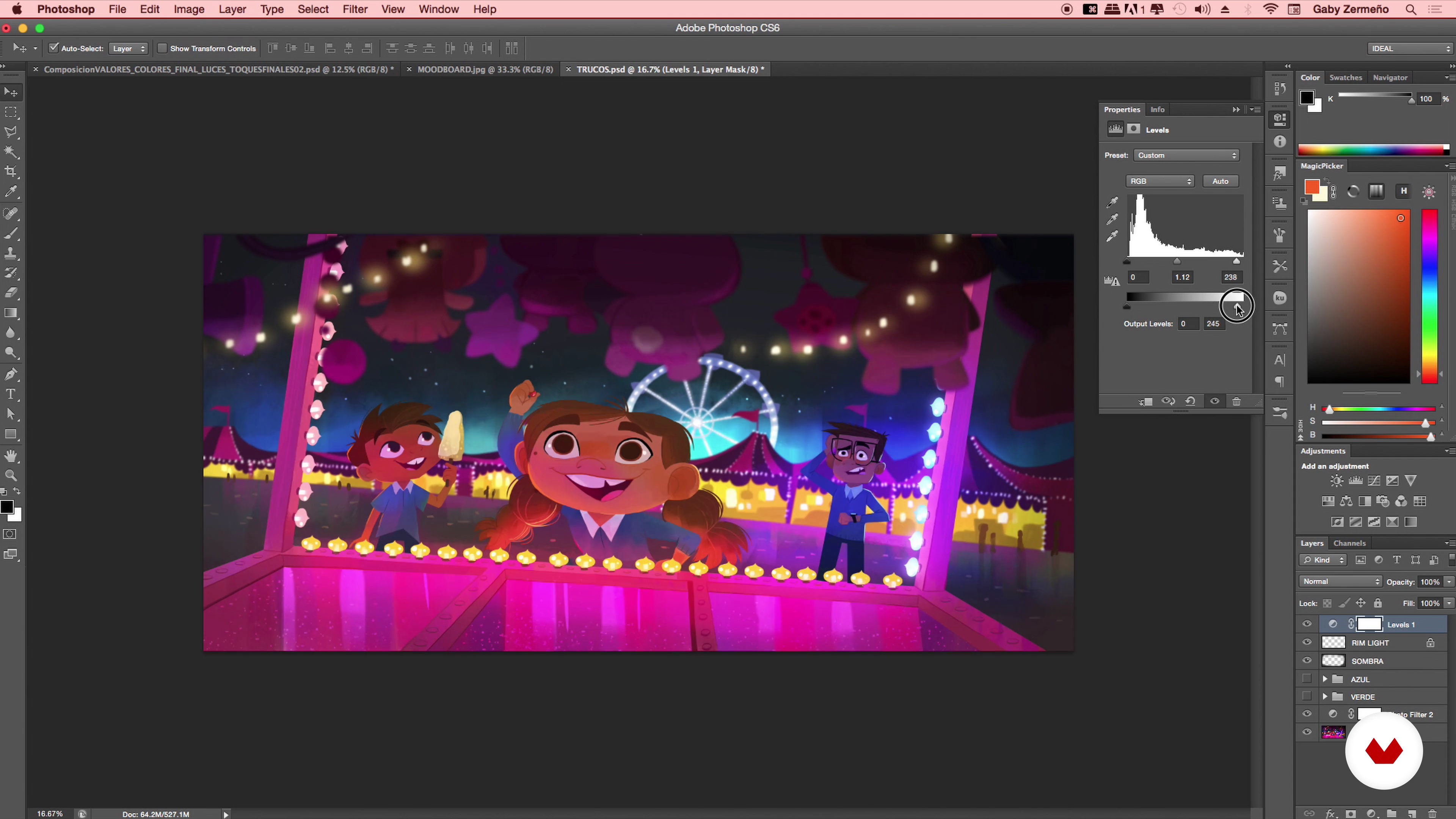Click the Auto button in Levels
The height and width of the screenshot is (819, 1456).
tap(1220, 181)
